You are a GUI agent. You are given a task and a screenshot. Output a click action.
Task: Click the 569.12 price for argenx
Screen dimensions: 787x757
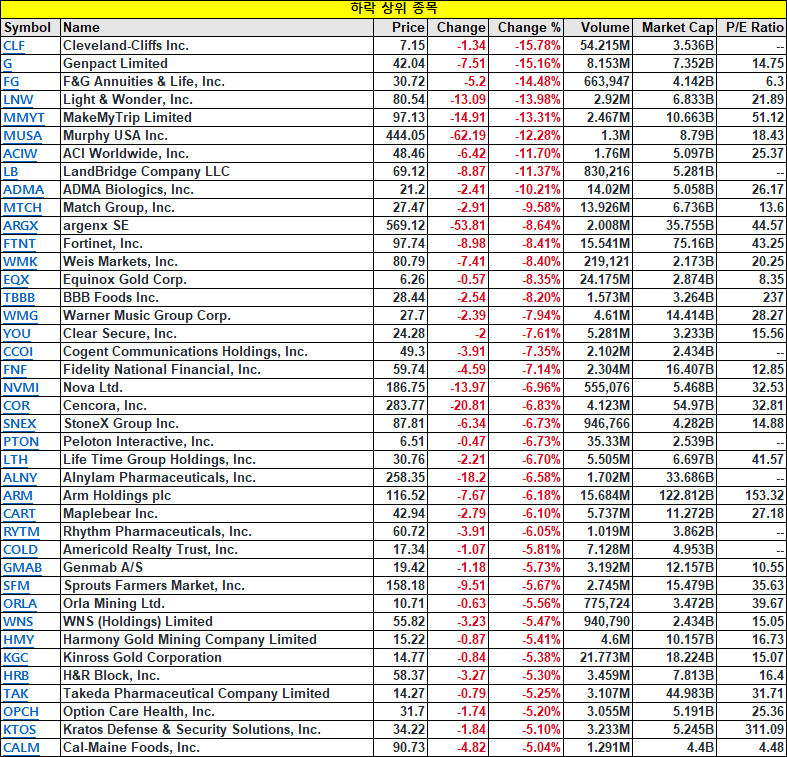point(406,226)
